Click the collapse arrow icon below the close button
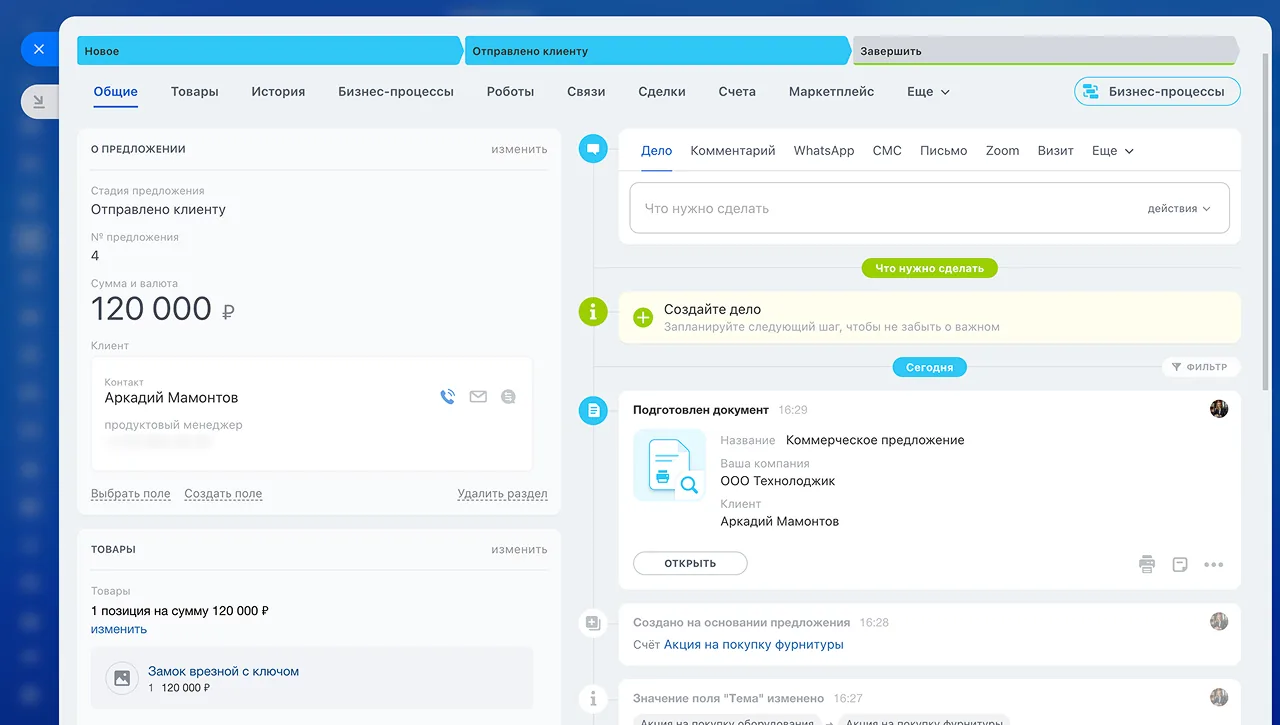This screenshot has width=1280, height=725. pos(39,101)
